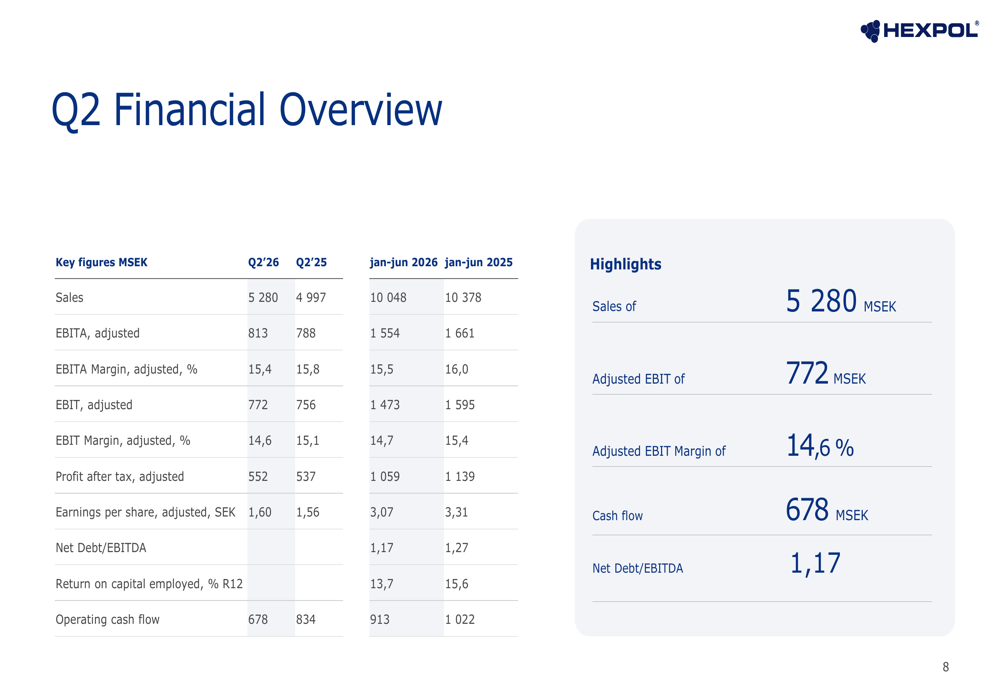Select the 'EBIT, adjusted' row label
This screenshot has width=1000, height=685.
pos(94,405)
